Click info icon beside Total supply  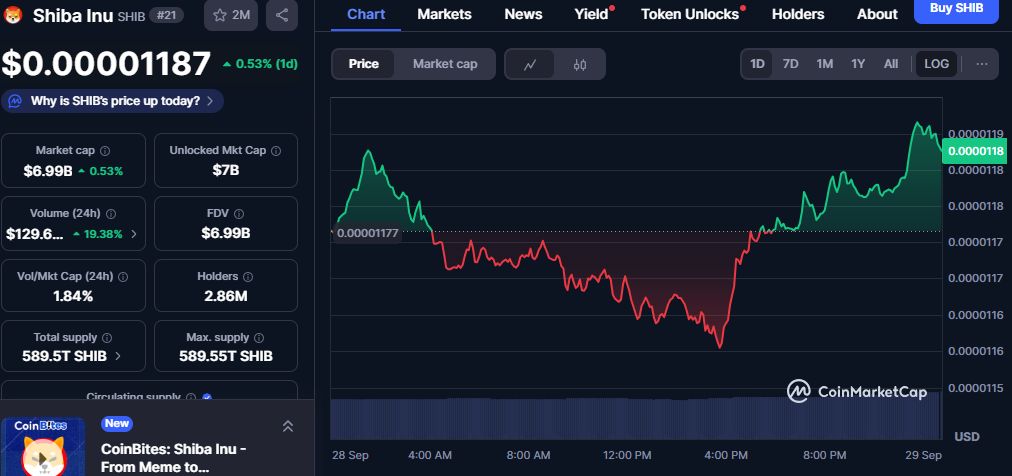(x=107, y=337)
